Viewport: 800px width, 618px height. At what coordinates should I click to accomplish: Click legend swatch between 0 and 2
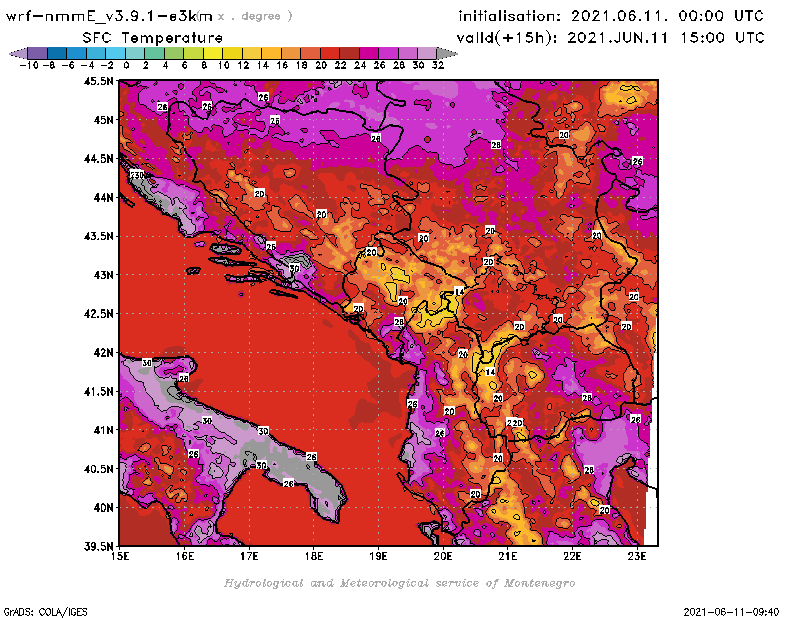[x=135, y=53]
